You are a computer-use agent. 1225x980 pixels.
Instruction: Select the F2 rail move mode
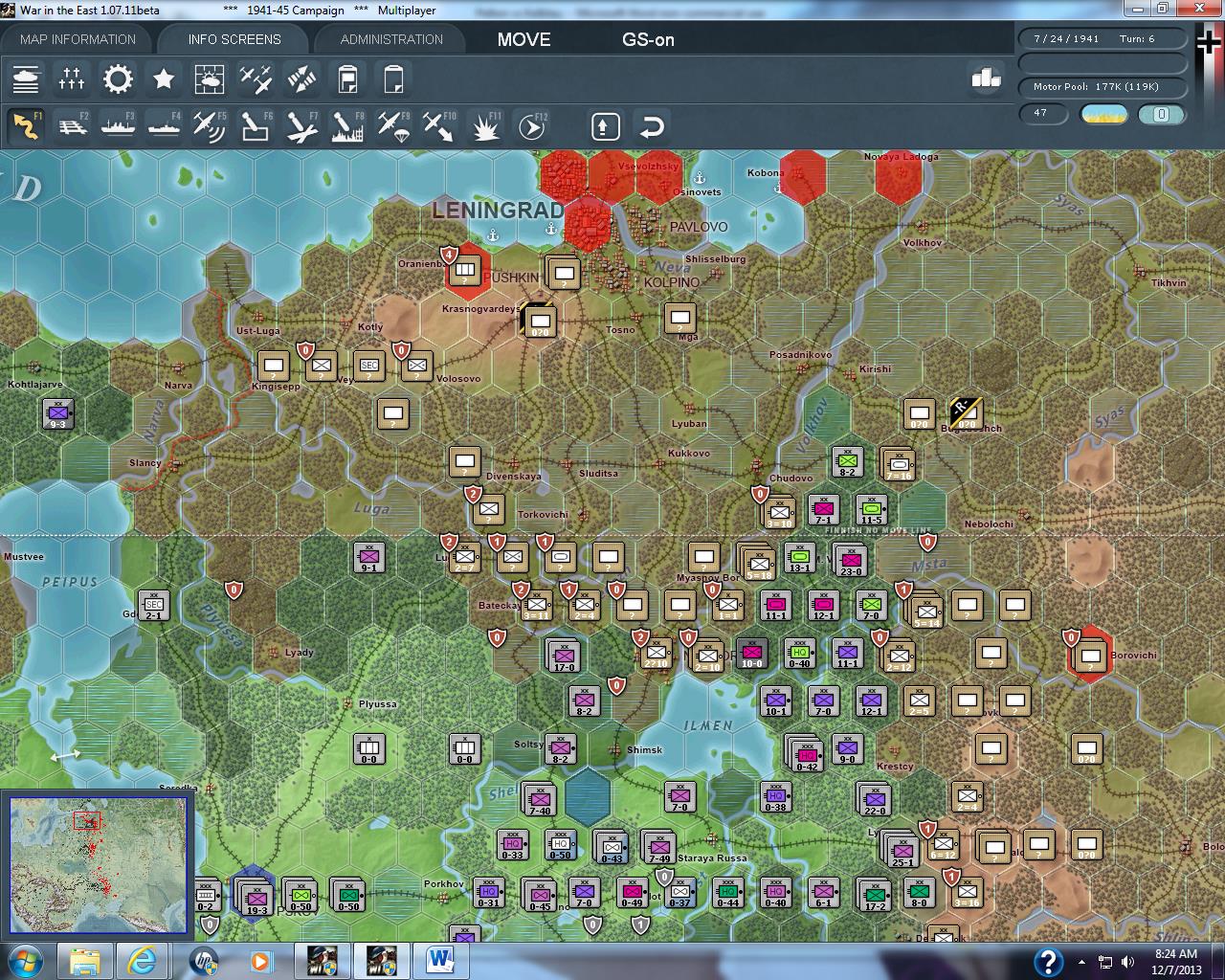click(x=72, y=126)
